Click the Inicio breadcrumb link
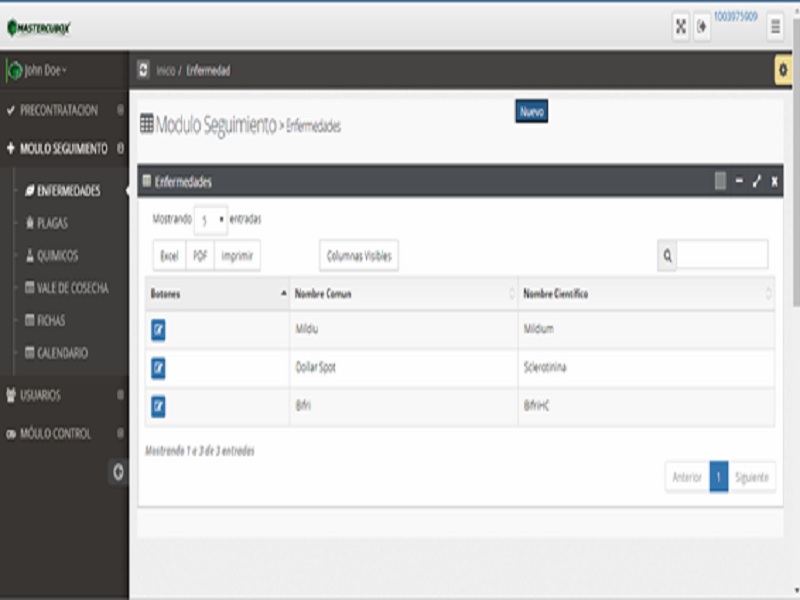Screen dimensions: 800x600 point(165,70)
